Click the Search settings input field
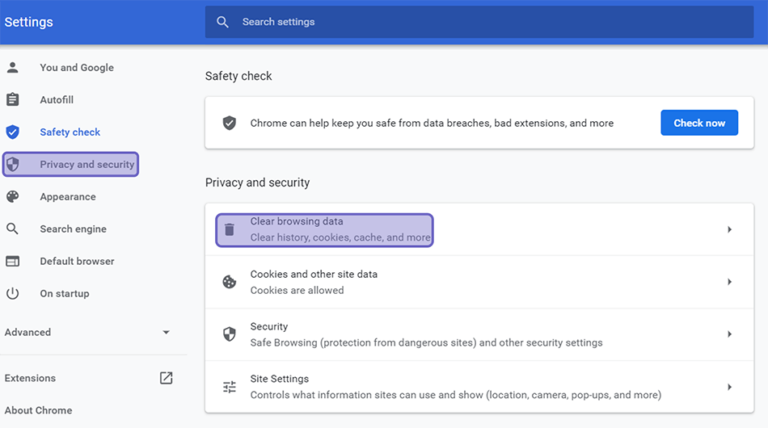 (479, 22)
